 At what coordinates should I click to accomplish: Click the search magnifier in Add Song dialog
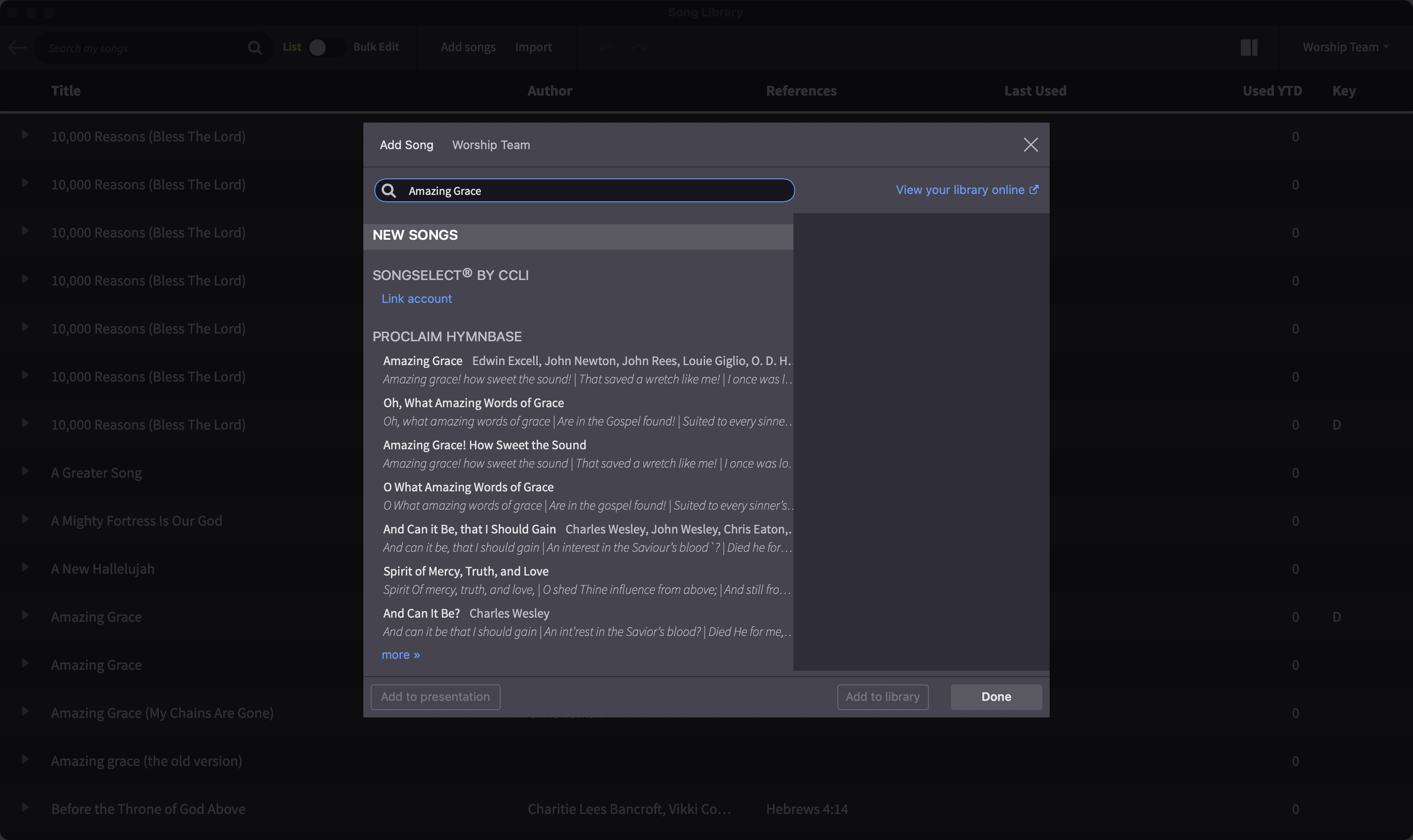click(389, 191)
